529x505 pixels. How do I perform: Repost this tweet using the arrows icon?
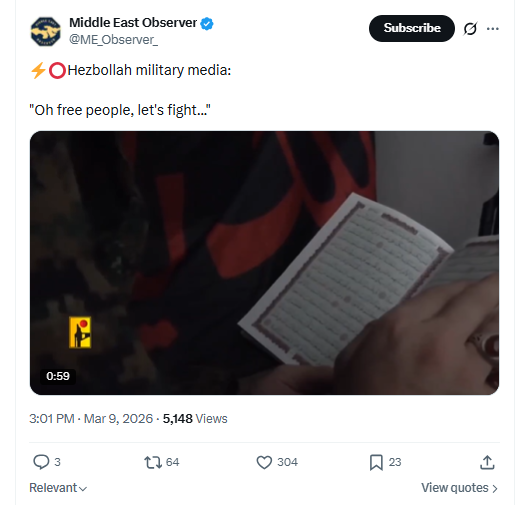coord(153,462)
